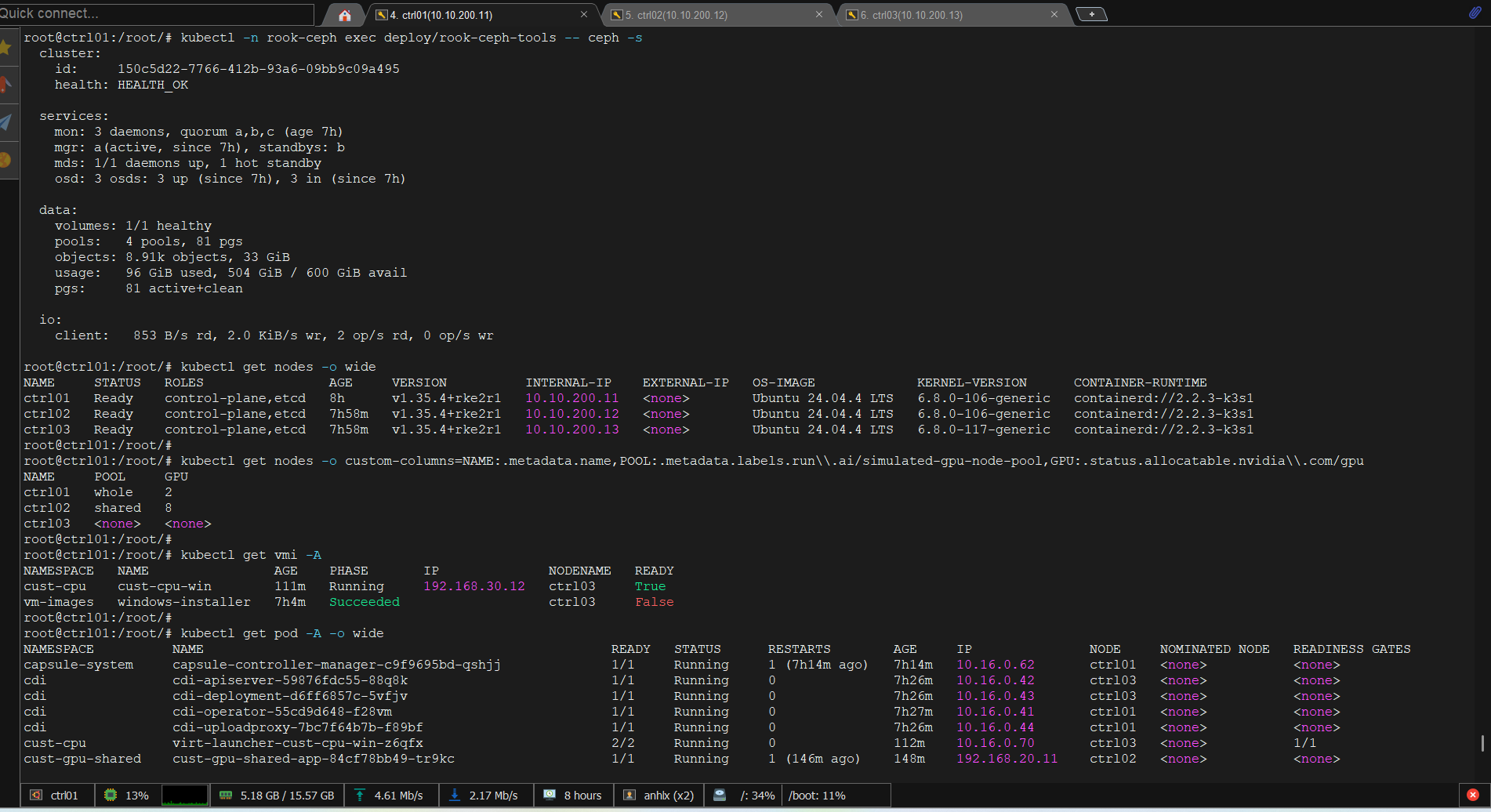The image size is (1491, 812).
Task: Click the download speed arrow icon
Action: point(455,795)
